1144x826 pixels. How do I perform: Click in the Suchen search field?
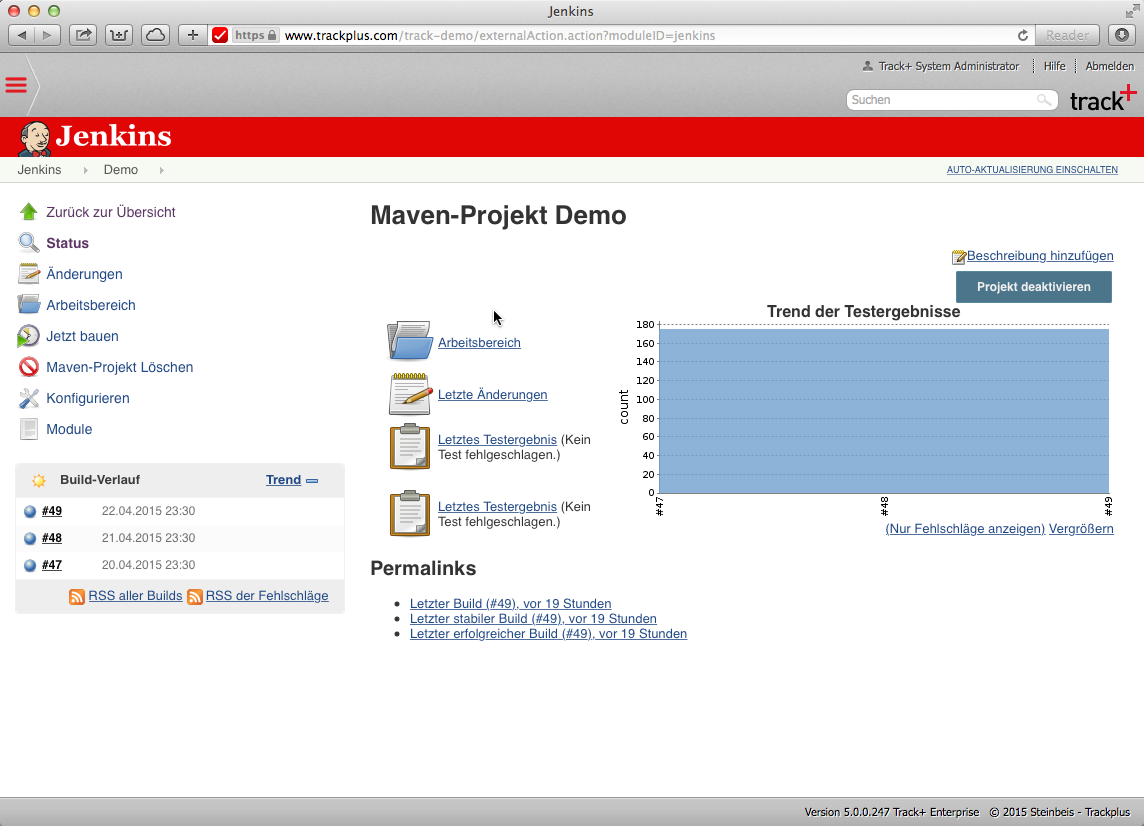coord(945,100)
